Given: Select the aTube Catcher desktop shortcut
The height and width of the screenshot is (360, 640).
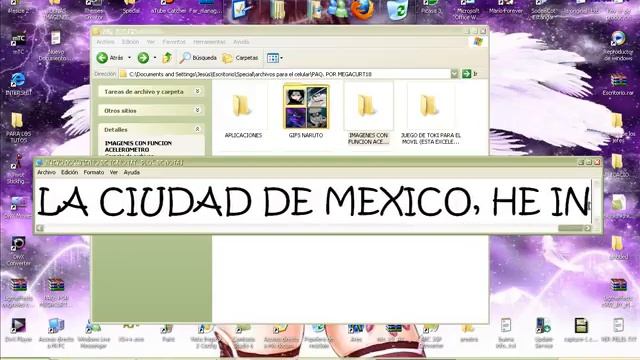Looking at the screenshot, I should coord(169,7).
